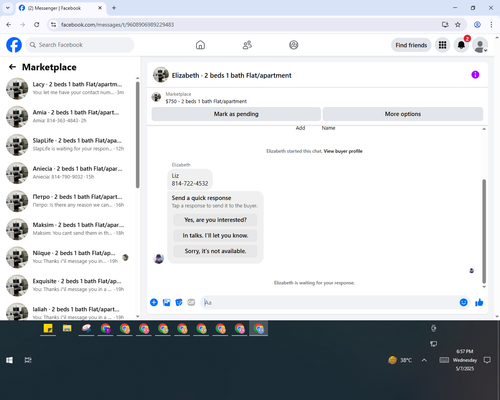Attach a photo using the image icon
Viewport: 500px width, 400px height.
pos(166,302)
